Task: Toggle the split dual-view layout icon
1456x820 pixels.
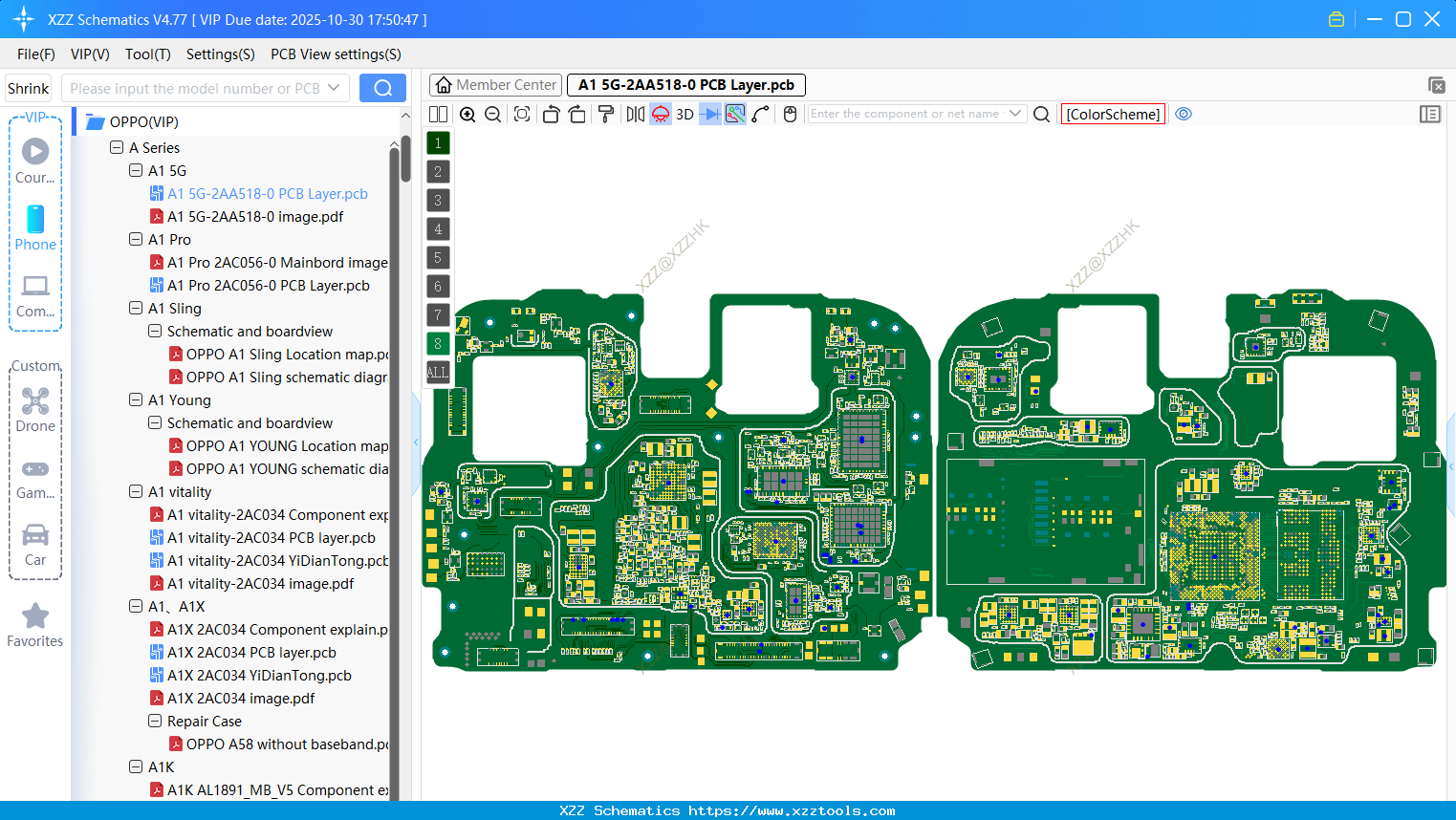Action: [x=438, y=114]
